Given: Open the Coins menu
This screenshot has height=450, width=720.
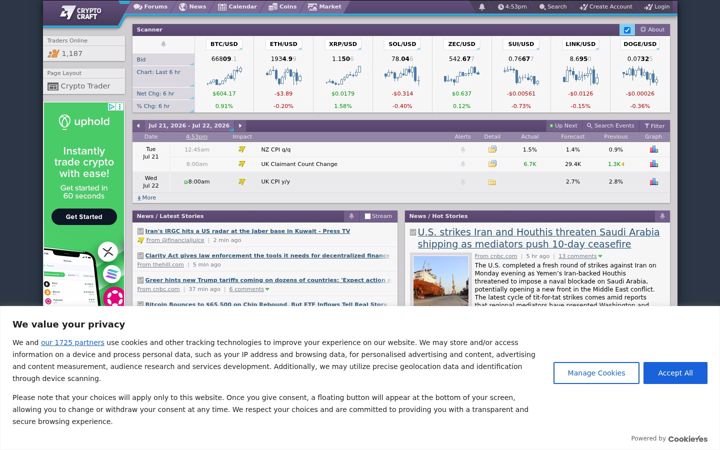Looking at the screenshot, I should point(282,7).
